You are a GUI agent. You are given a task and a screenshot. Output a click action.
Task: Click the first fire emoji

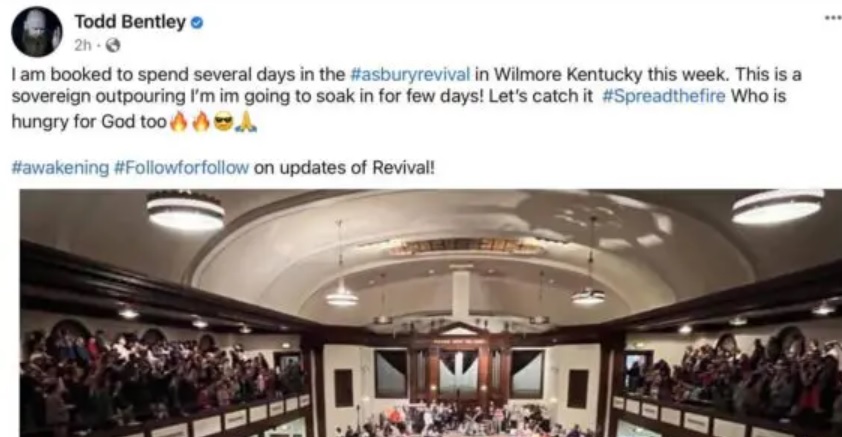[178, 123]
